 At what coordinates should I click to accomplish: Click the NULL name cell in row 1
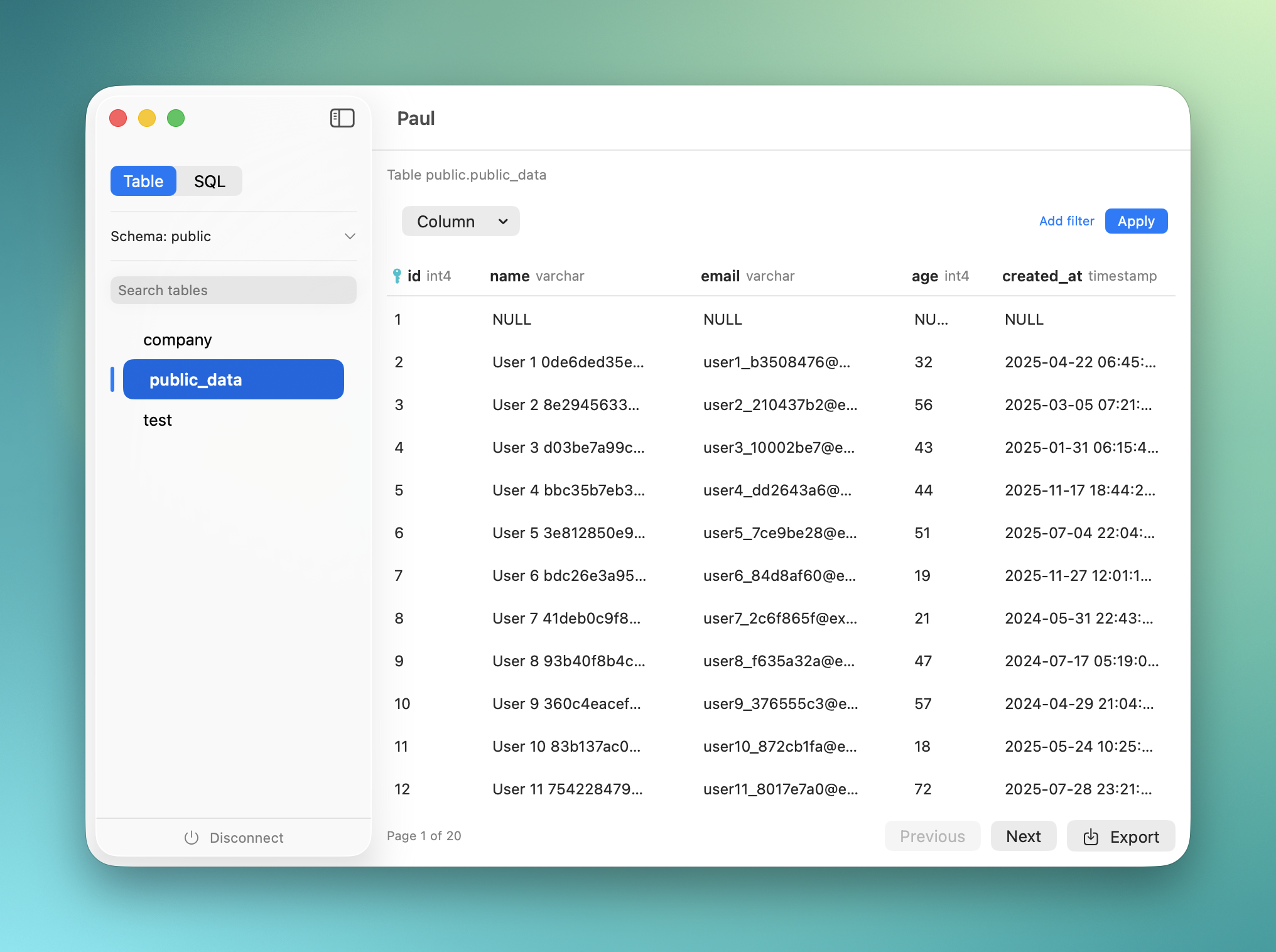tap(511, 320)
